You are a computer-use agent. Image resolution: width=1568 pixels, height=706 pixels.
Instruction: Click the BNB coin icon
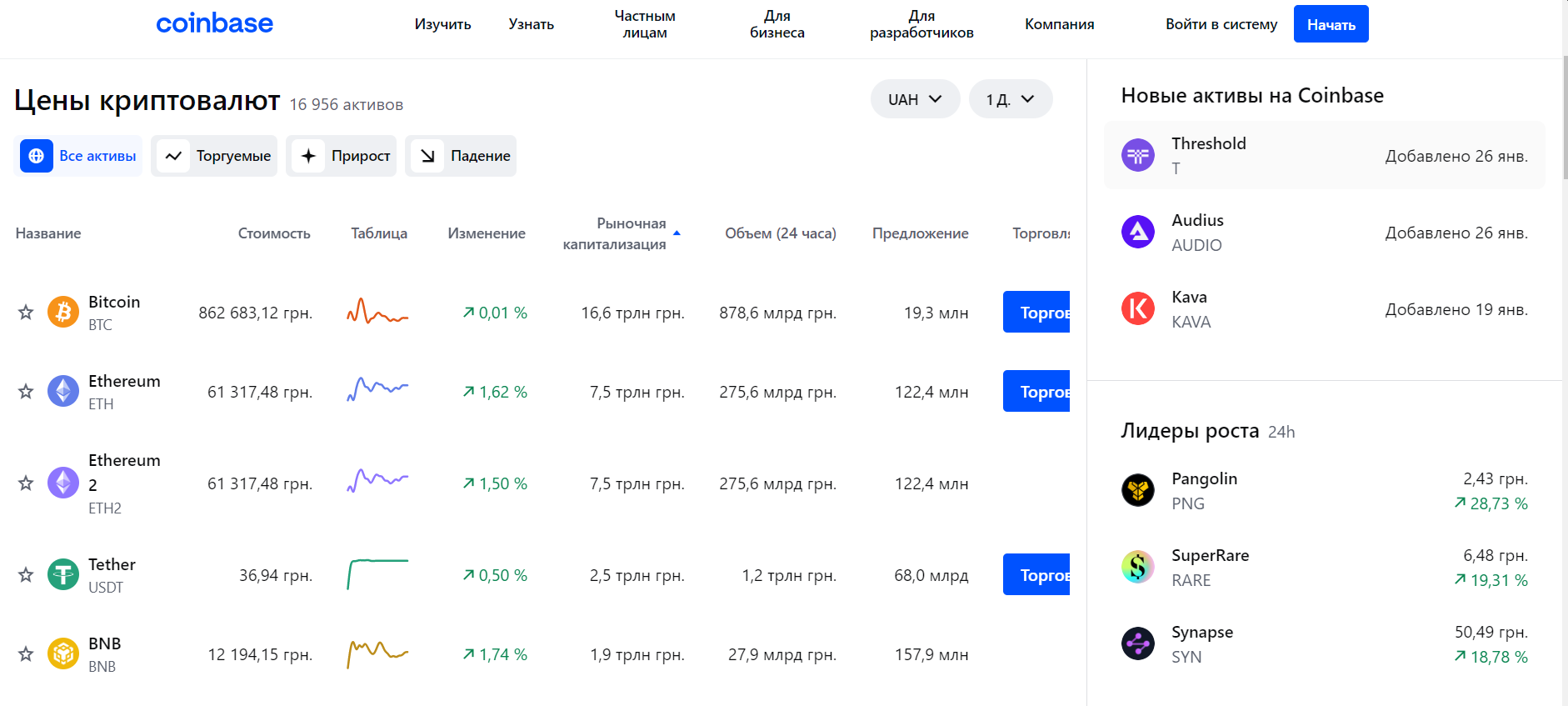coord(63,654)
